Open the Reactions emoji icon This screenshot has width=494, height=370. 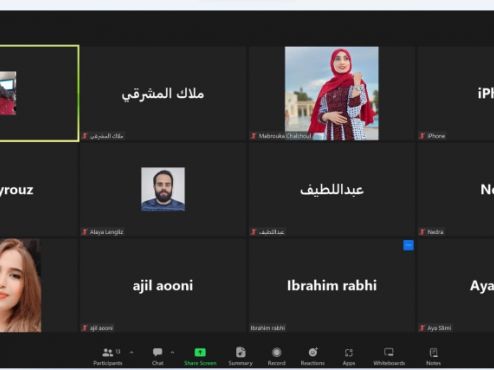click(x=313, y=352)
